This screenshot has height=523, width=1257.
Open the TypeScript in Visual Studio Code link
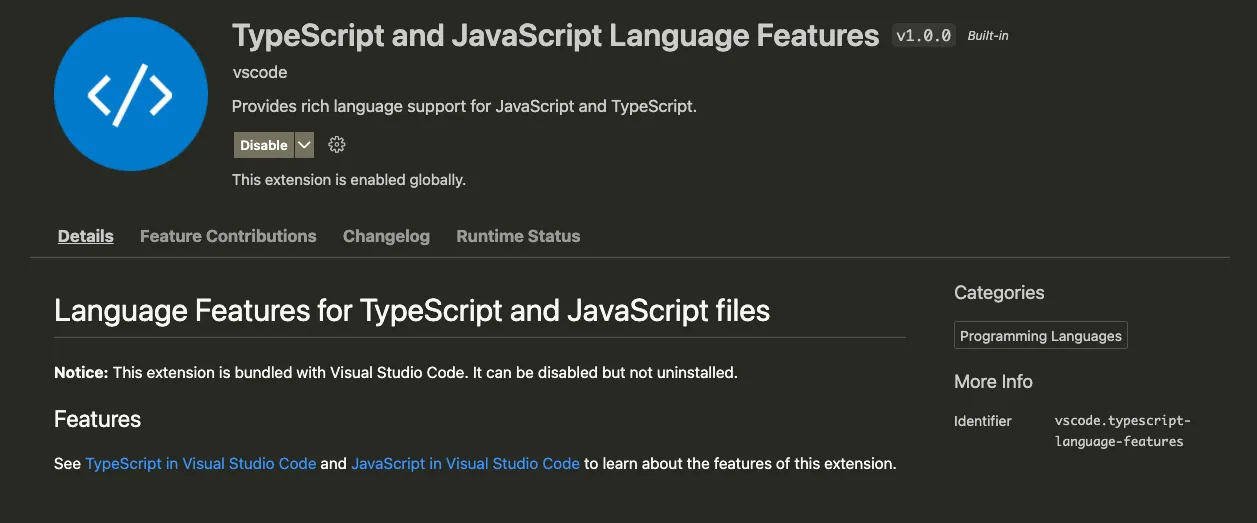pos(201,464)
